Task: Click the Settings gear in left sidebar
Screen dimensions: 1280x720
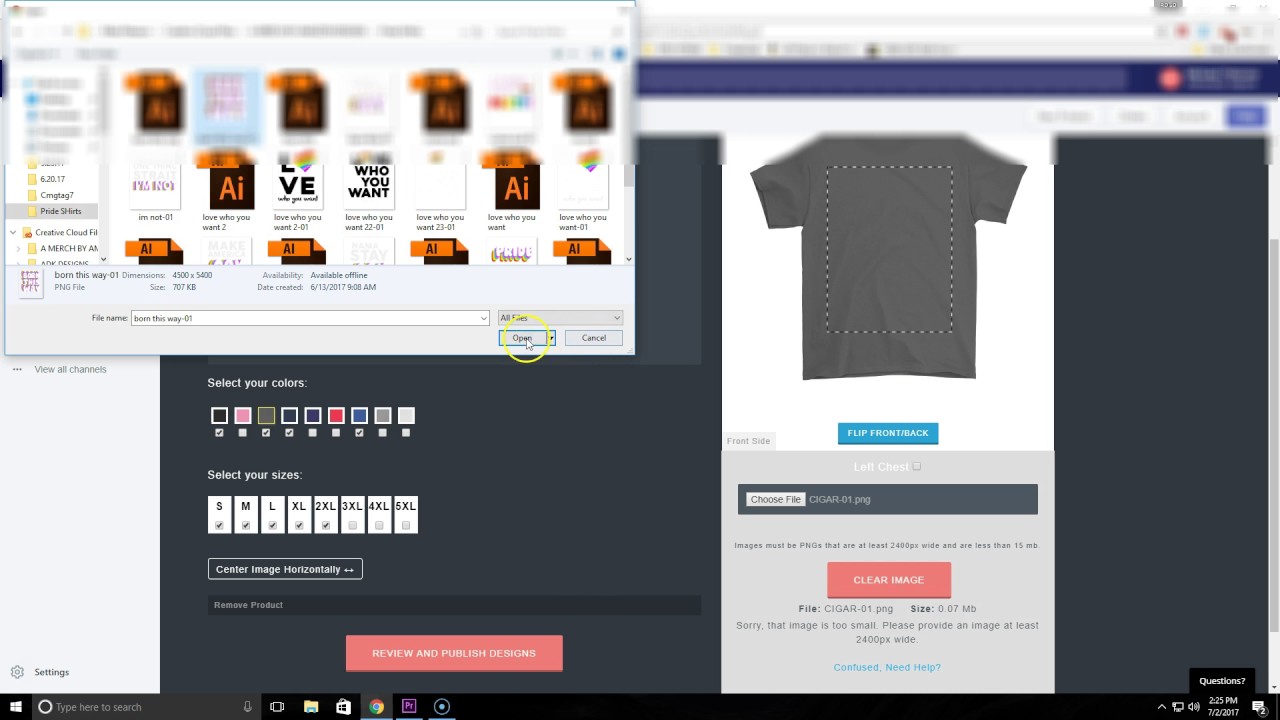Action: (x=17, y=672)
